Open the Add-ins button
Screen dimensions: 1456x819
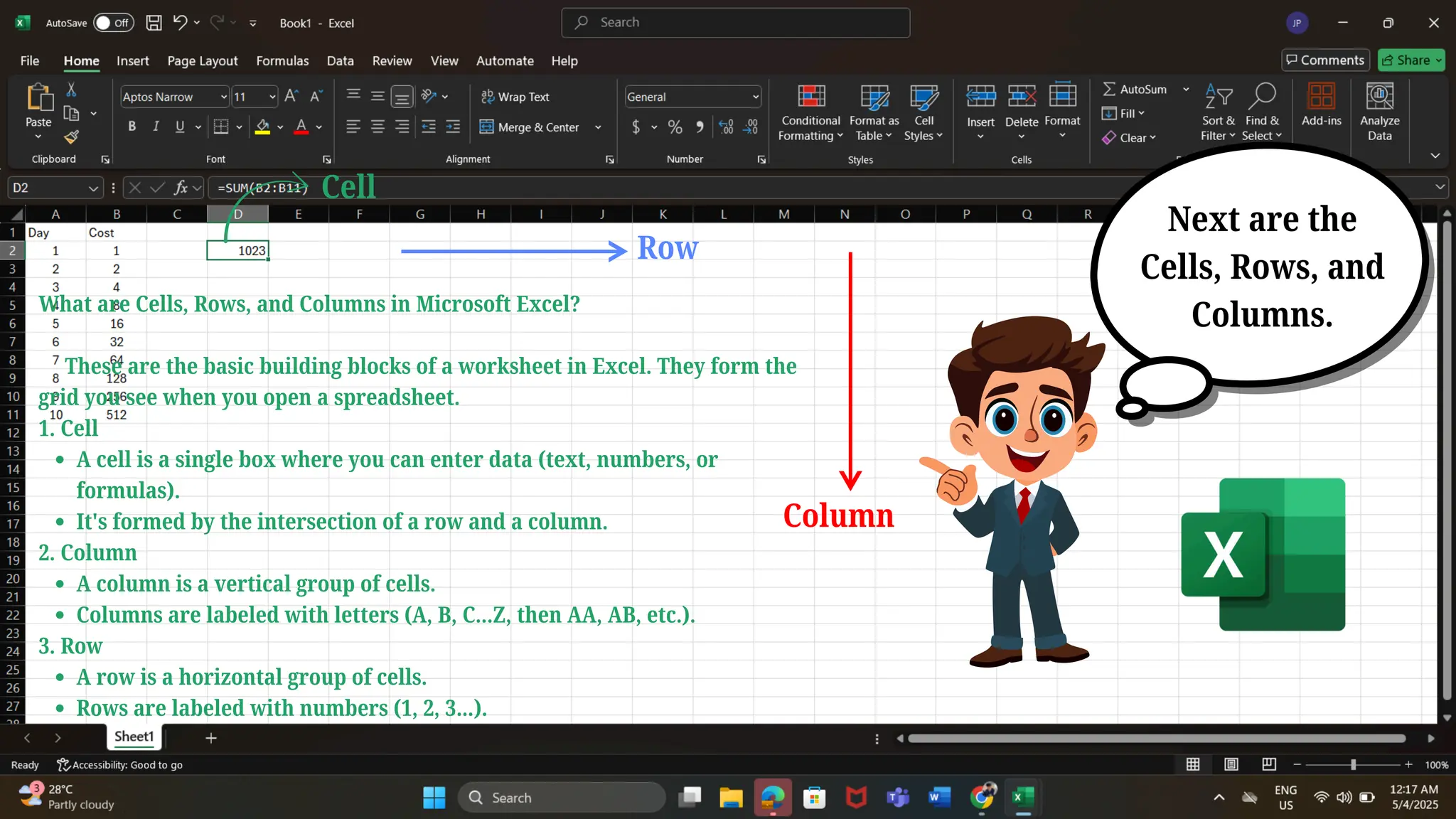(x=1321, y=105)
